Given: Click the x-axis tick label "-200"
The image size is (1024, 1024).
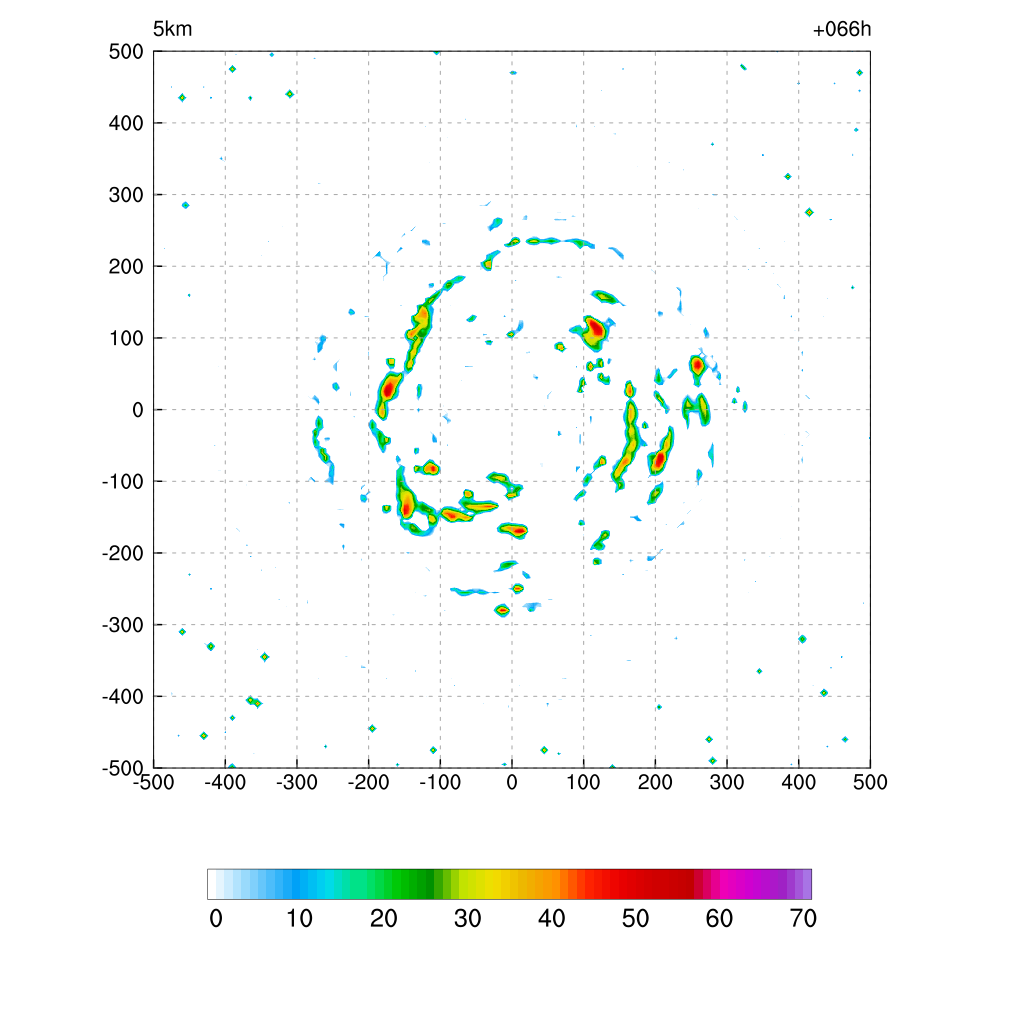Looking at the screenshot, I should tap(369, 782).
